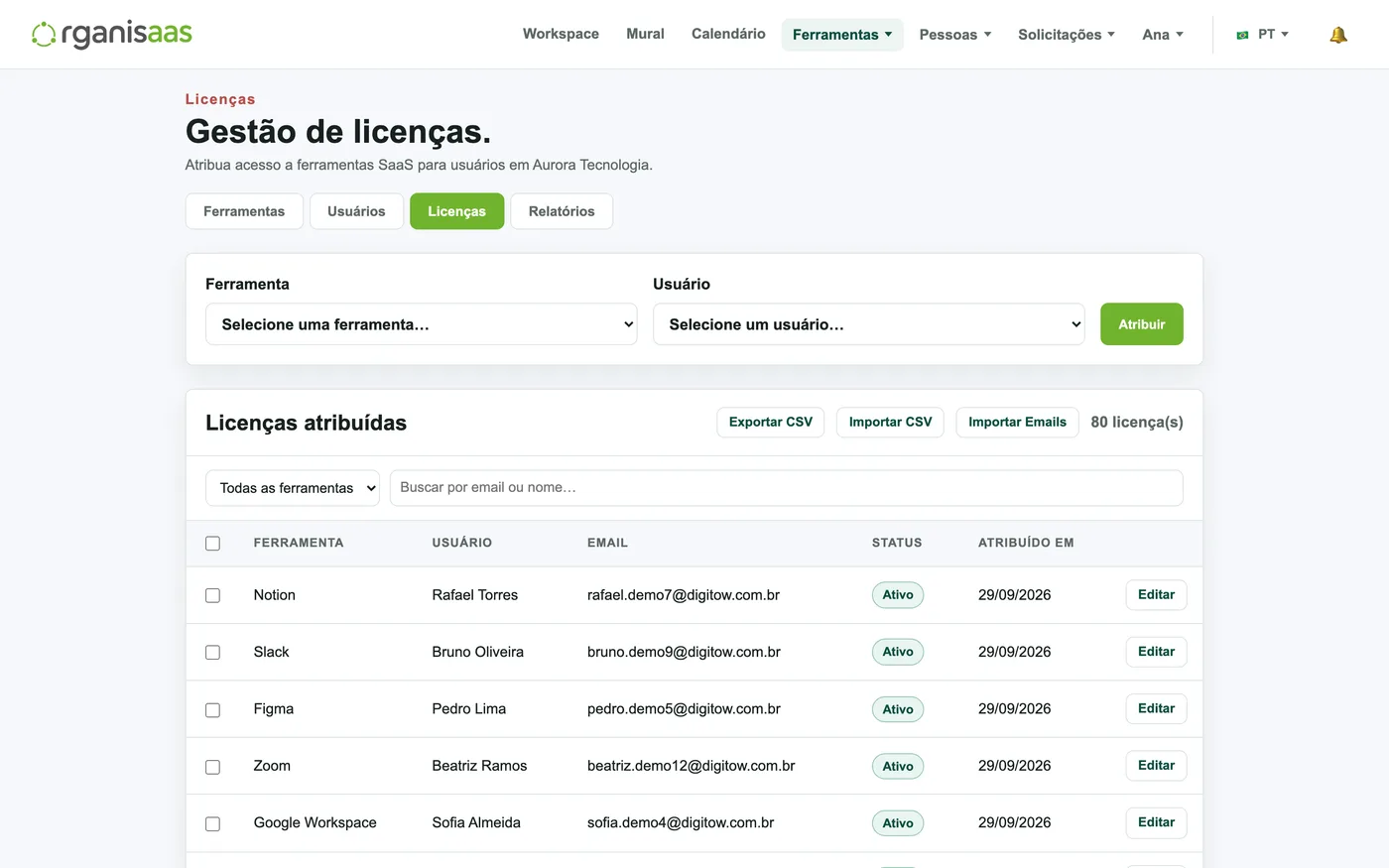This screenshot has width=1389, height=868.
Task: Click the Ativo badge in the Slack row
Action: pyautogui.click(x=898, y=652)
